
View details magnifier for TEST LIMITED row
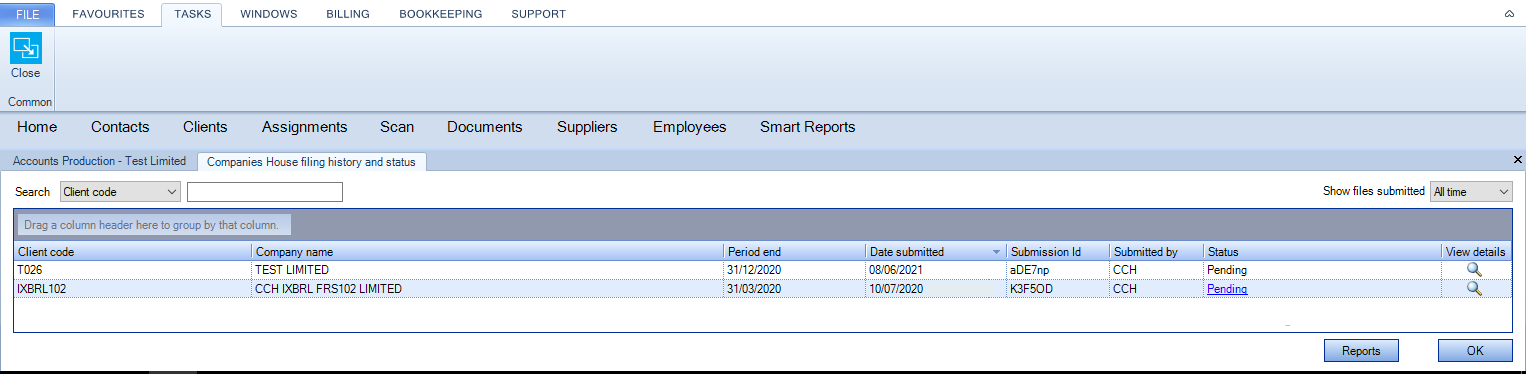coord(1473,270)
